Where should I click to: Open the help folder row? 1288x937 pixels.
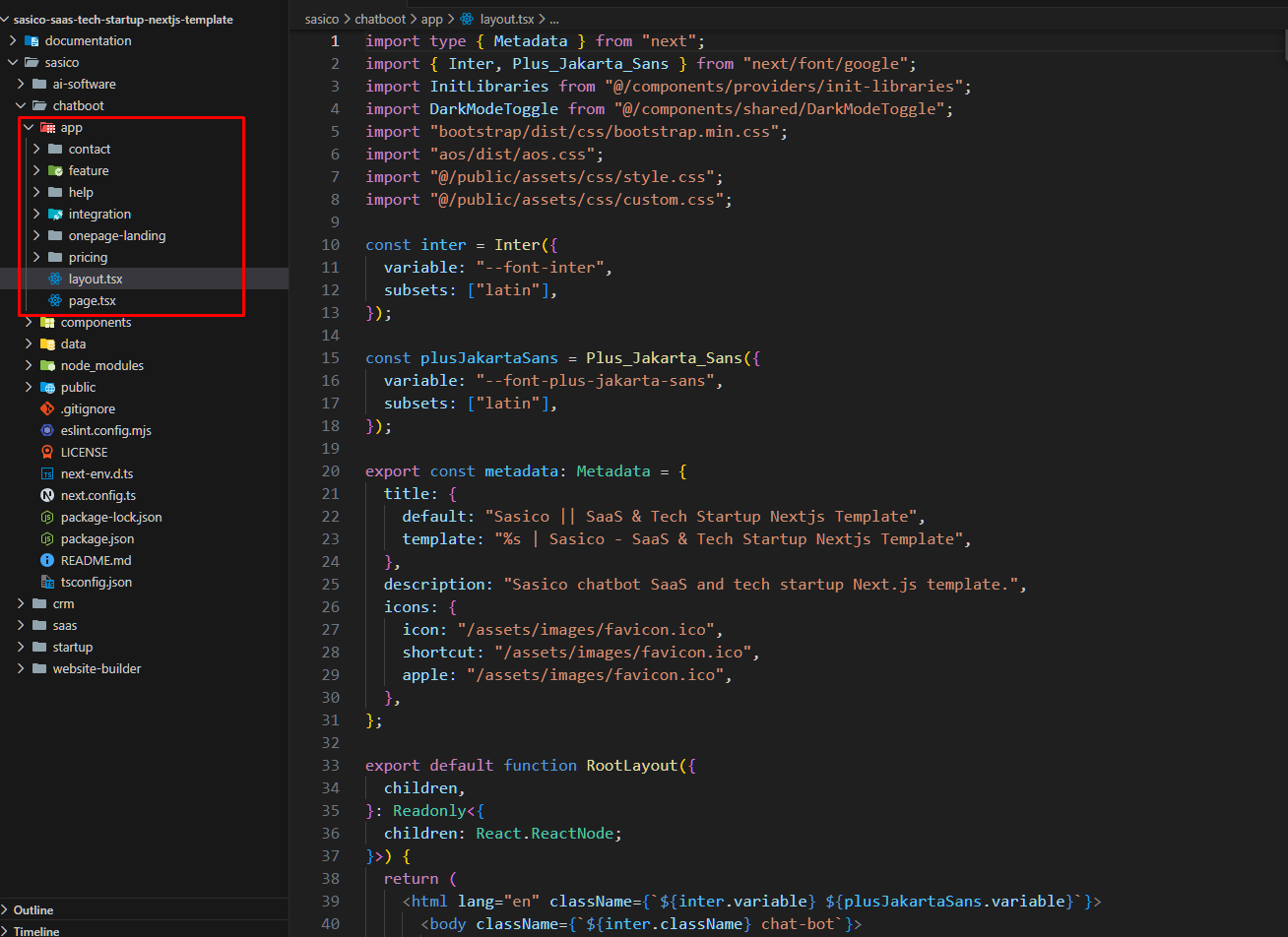click(x=144, y=192)
